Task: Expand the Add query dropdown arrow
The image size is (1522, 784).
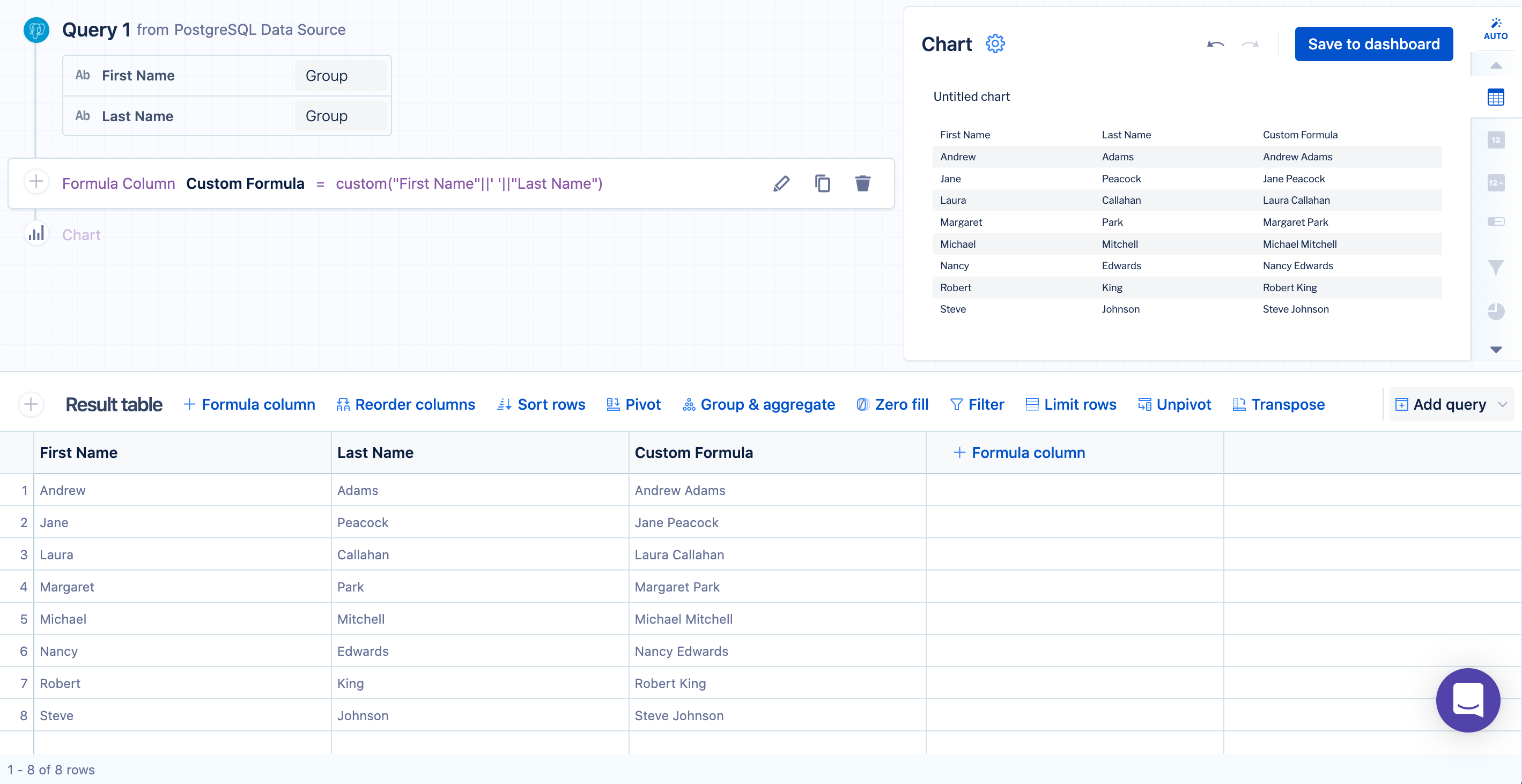Action: point(1503,405)
